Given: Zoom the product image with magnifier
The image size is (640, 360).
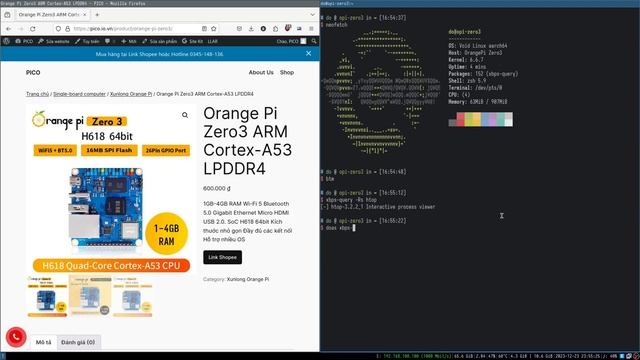Looking at the screenshot, I should pyautogui.click(x=185, y=115).
